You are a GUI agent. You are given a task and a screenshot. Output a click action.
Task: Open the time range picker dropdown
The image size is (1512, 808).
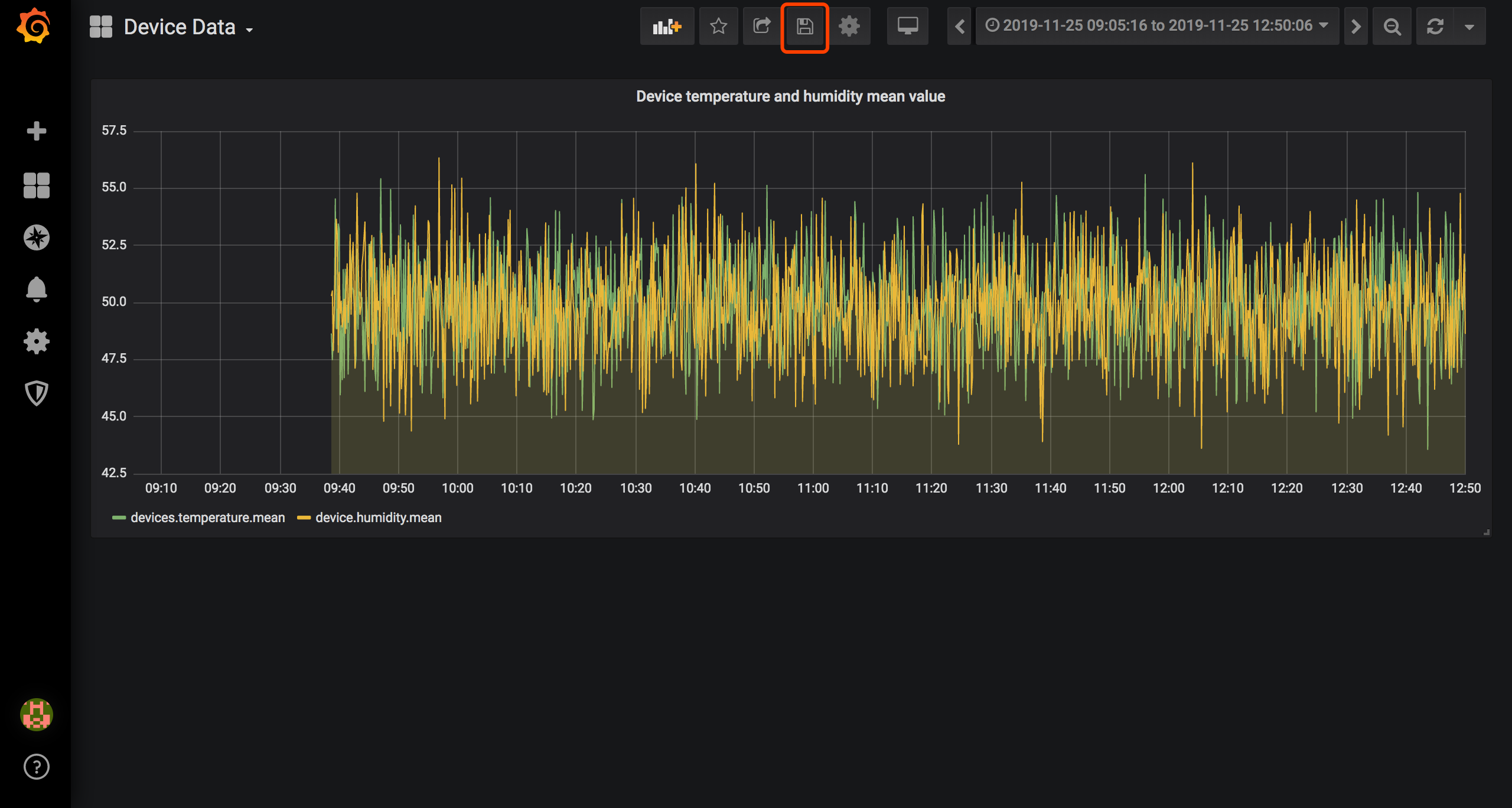[1156, 26]
